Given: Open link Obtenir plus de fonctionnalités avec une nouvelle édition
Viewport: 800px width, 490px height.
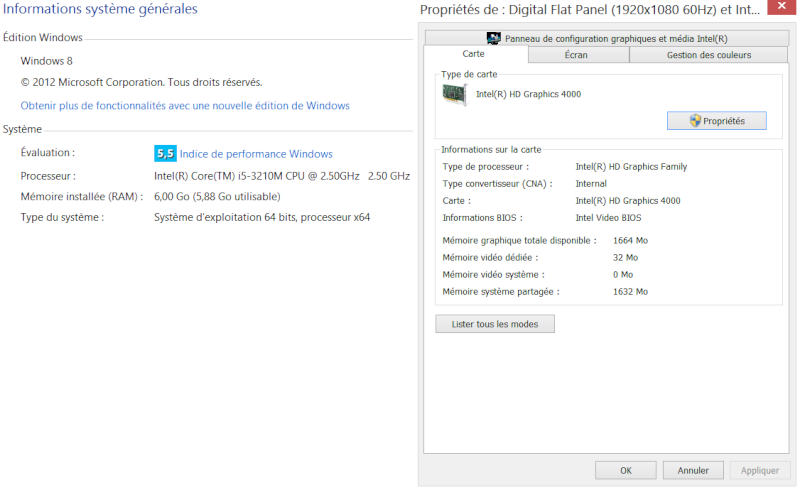Looking at the screenshot, I should 185,106.
